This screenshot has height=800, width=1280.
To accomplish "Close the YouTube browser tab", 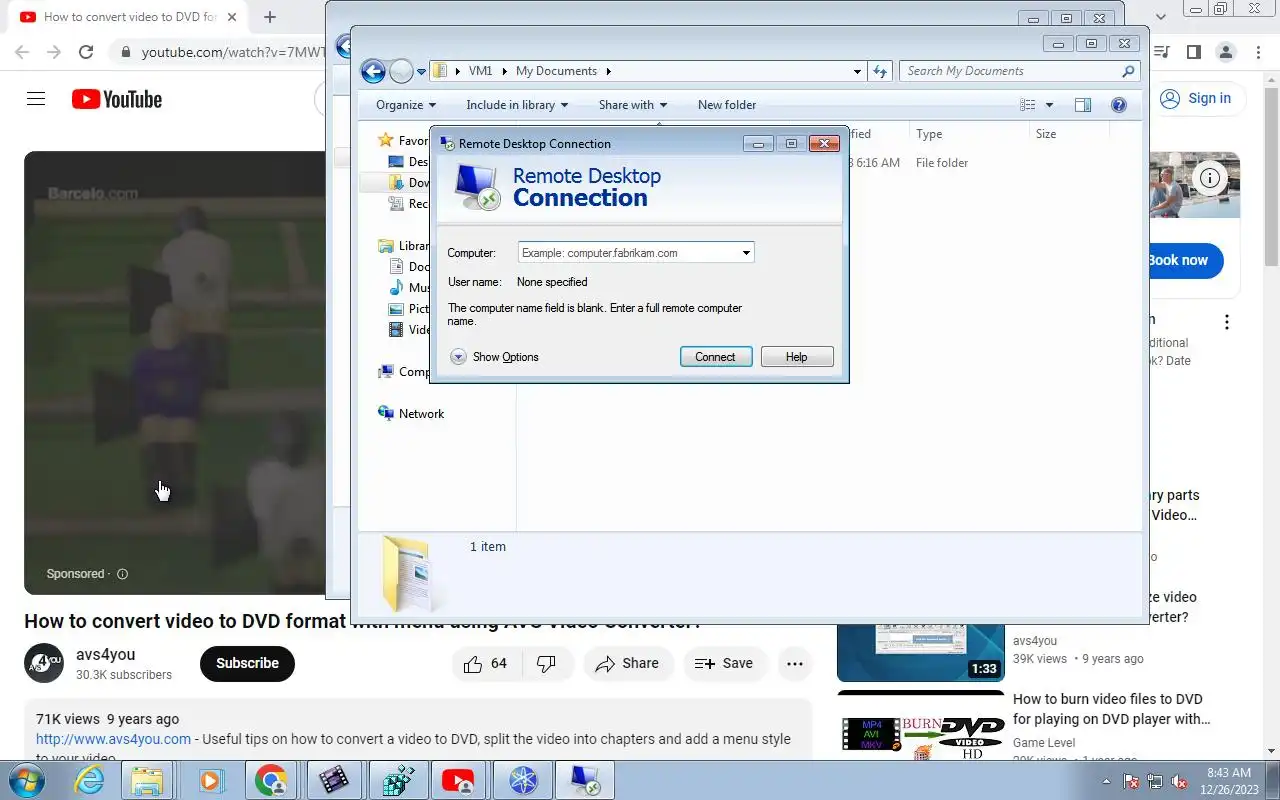I will [232, 17].
